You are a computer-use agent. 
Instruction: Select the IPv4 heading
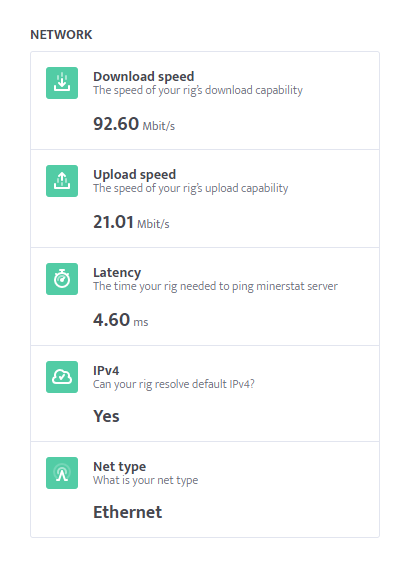point(106,370)
